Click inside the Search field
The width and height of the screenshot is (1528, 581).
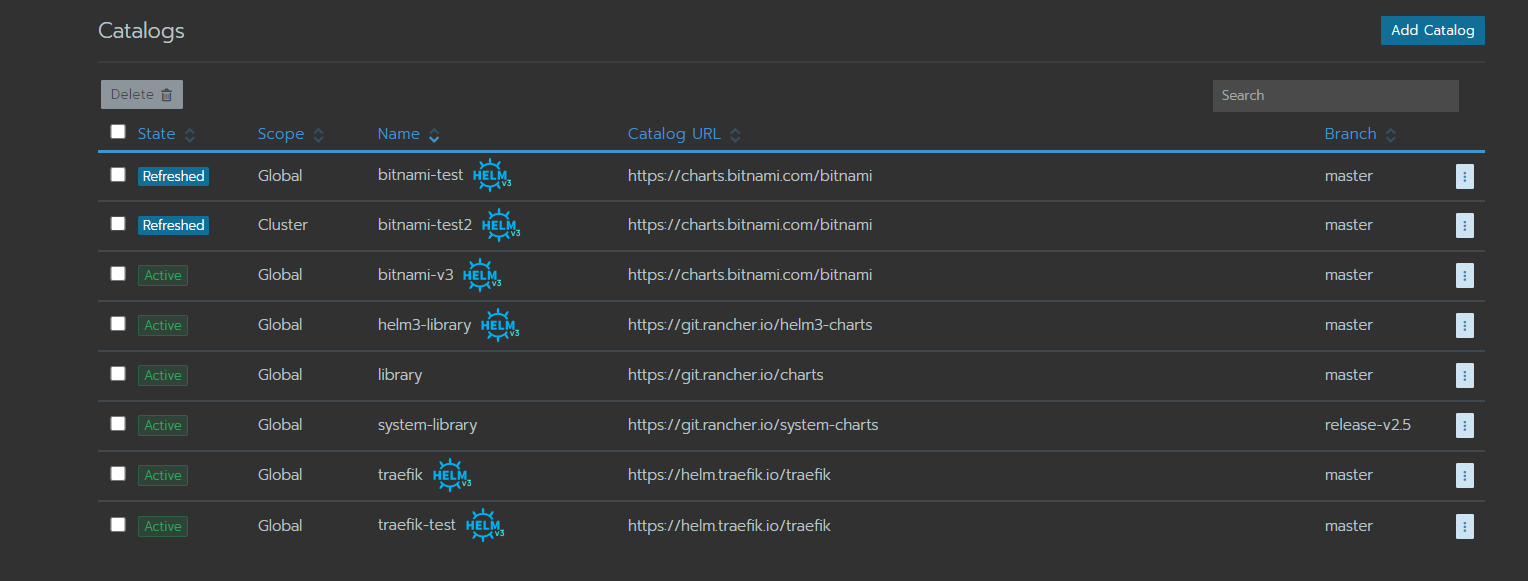1335,95
